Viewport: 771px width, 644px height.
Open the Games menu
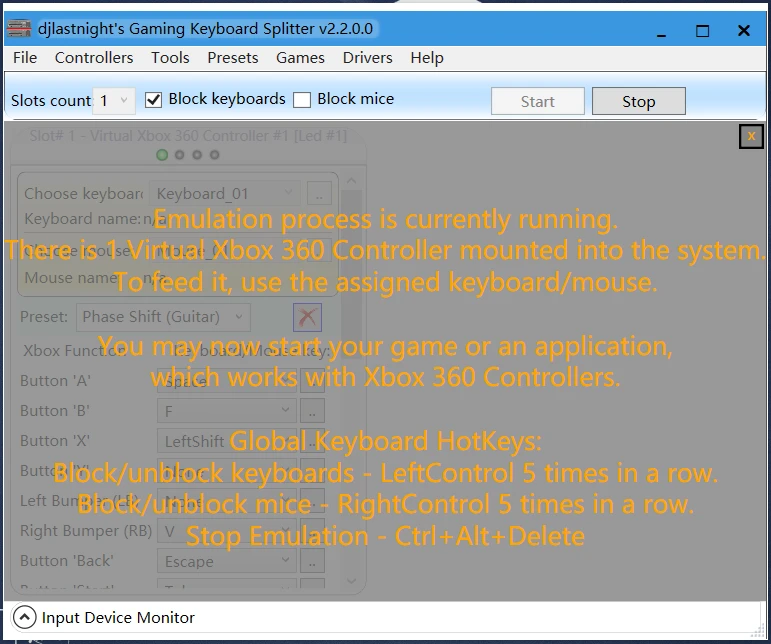[x=300, y=58]
